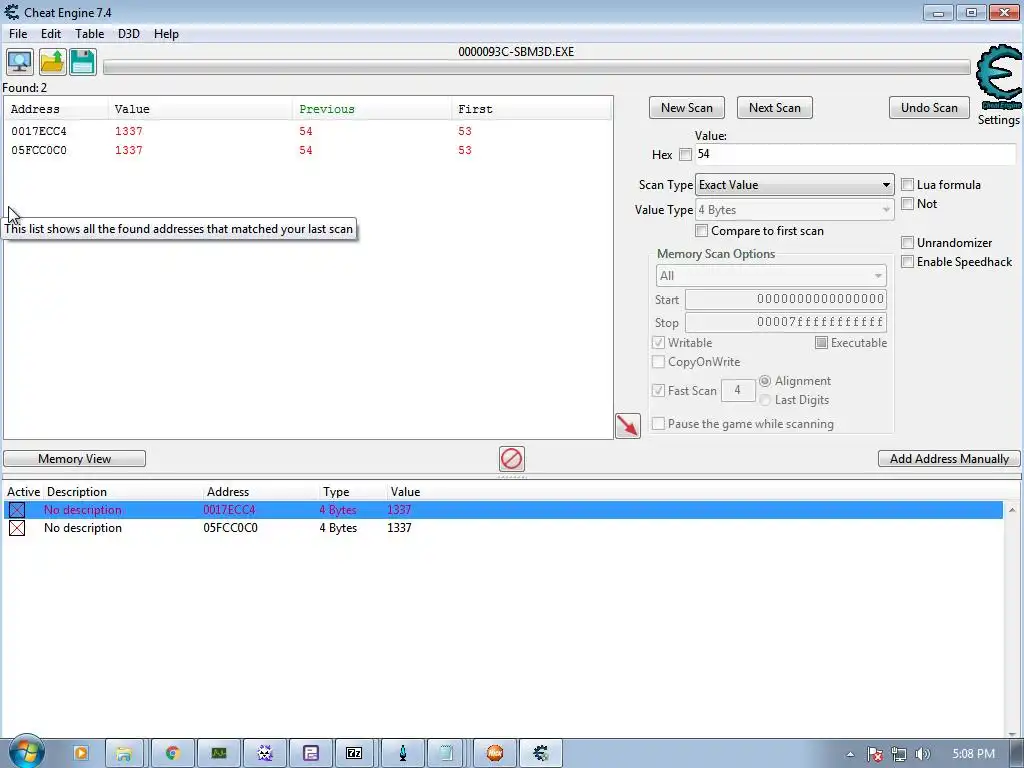Click Settings label under logo
This screenshot has width=1024, height=768.
pyautogui.click(x=998, y=120)
